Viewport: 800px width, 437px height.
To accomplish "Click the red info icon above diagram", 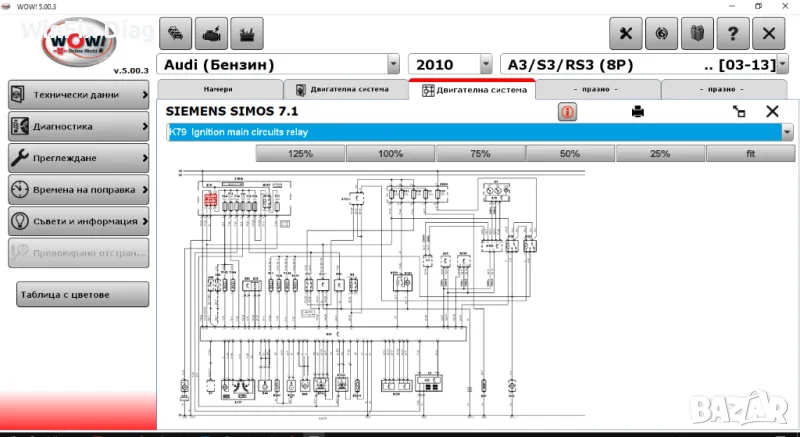I will (567, 112).
